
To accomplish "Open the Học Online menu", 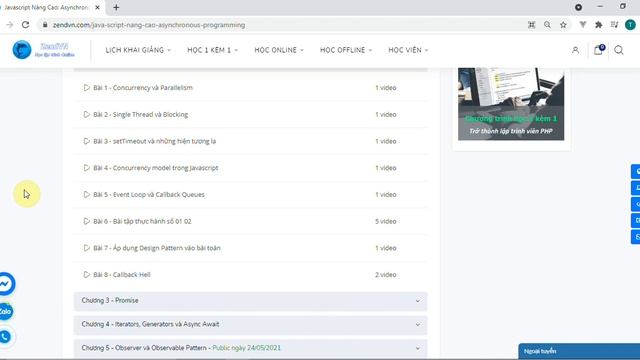I will [x=279, y=50].
